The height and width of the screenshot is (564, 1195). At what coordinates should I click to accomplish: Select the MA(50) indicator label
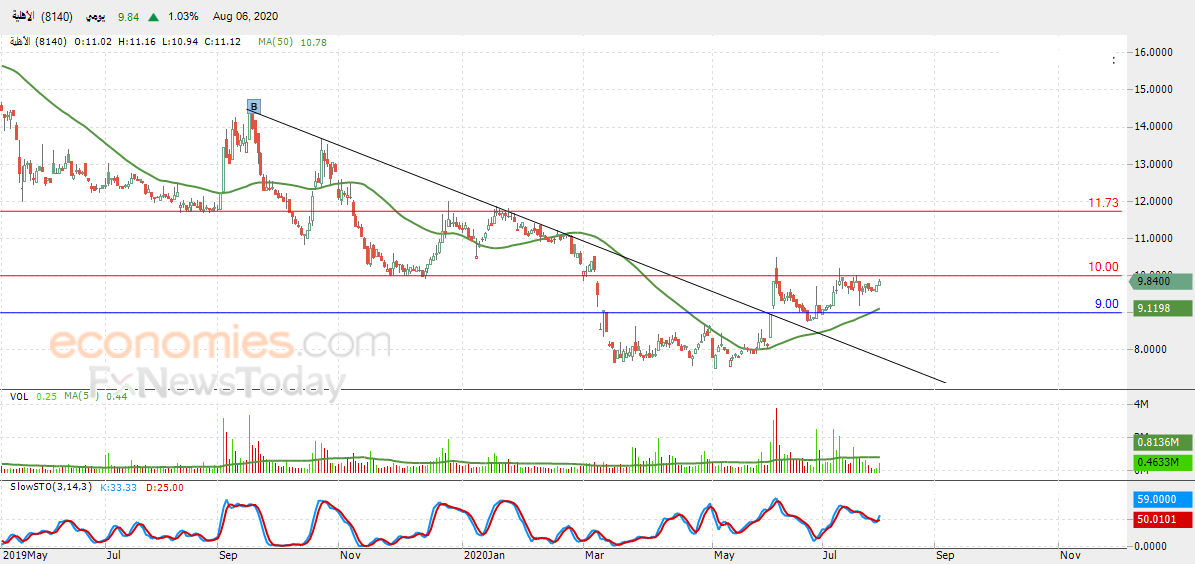click(x=275, y=42)
